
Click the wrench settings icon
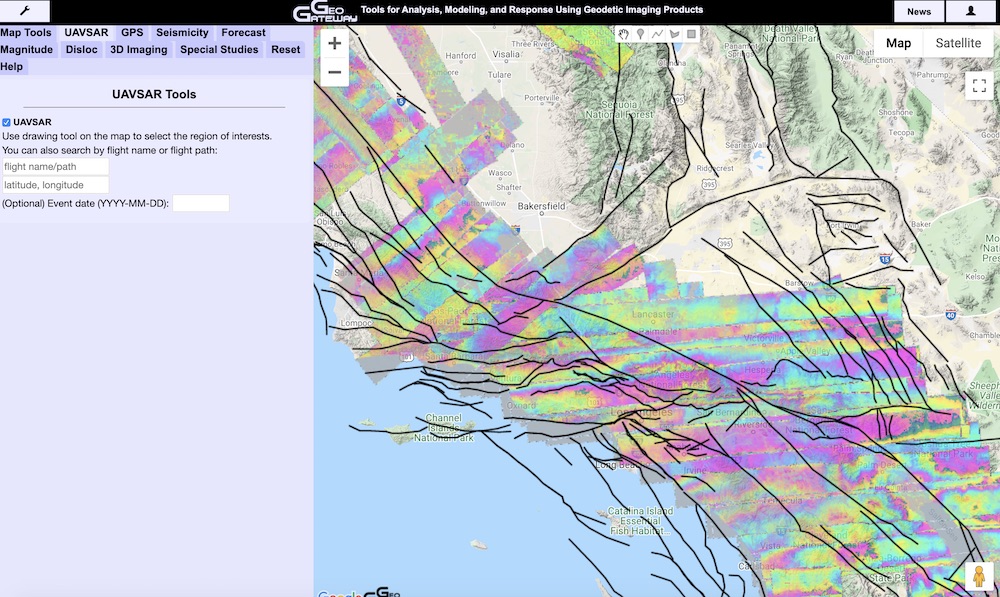[x=25, y=11]
